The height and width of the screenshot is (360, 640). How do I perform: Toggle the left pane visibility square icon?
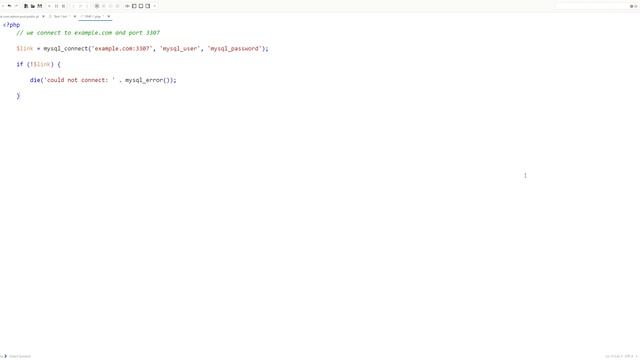134,6
